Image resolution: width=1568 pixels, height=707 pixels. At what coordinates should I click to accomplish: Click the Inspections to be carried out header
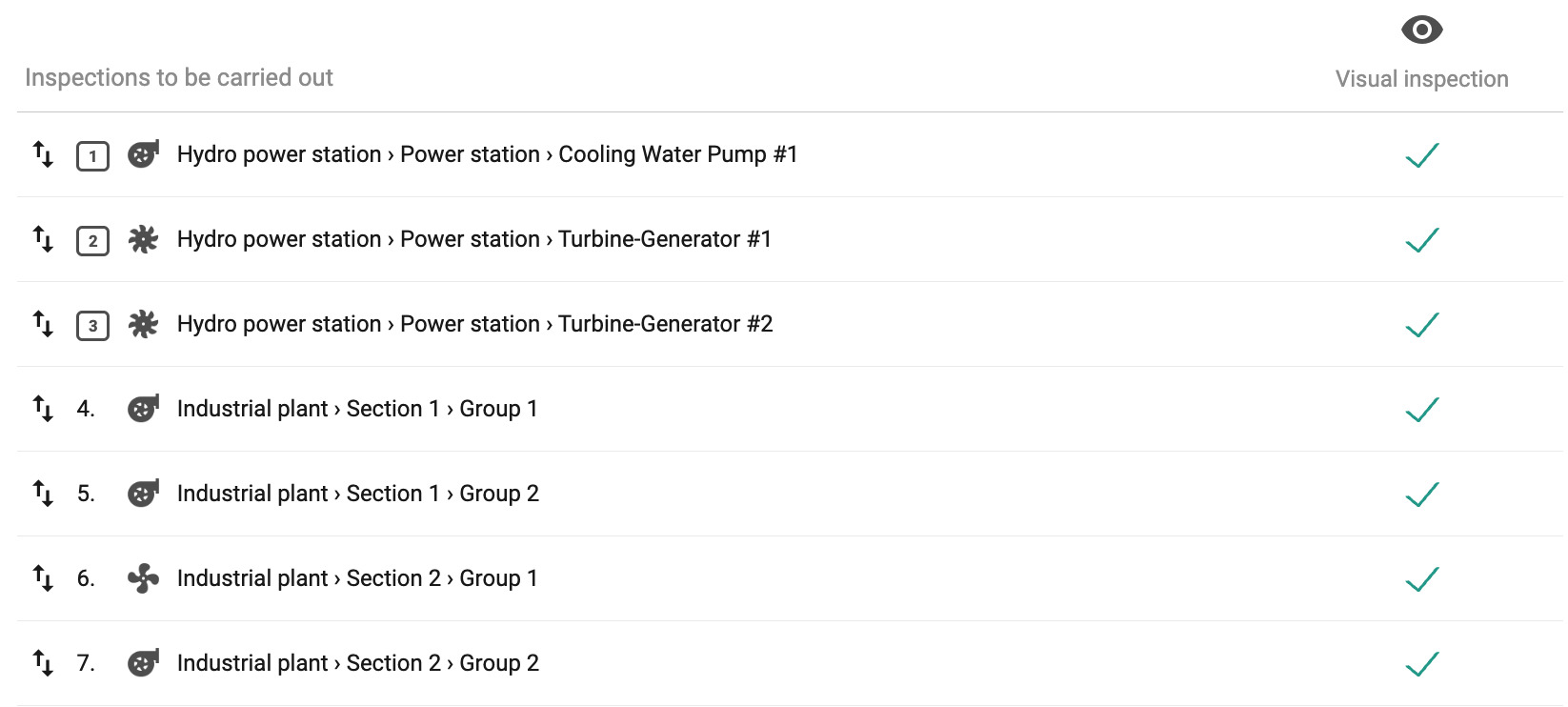pos(179,78)
